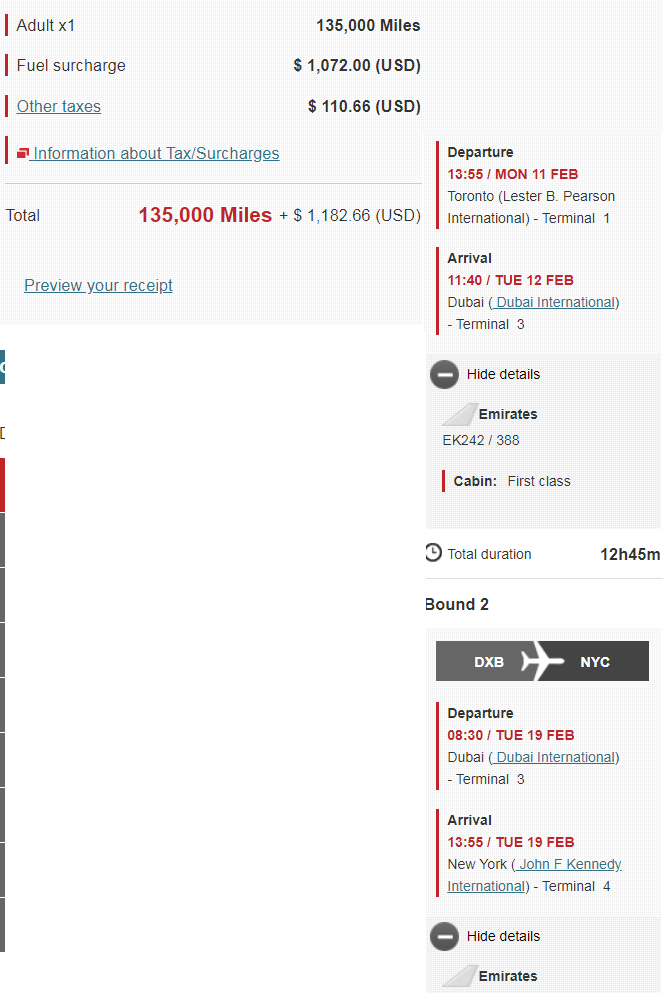Click the NYC airport code label
The image size is (663, 993).
tap(595, 662)
